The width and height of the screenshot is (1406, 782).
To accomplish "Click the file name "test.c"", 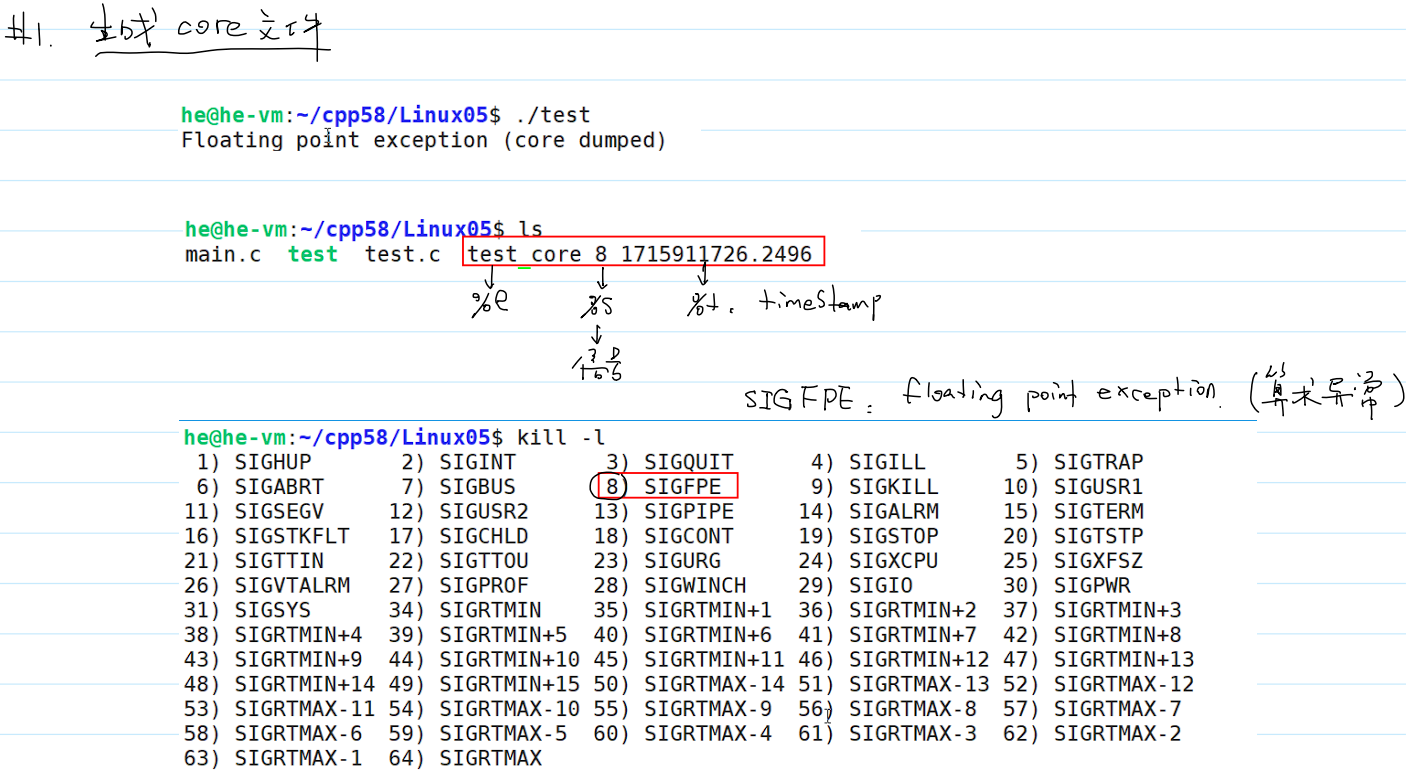I will (402, 254).
